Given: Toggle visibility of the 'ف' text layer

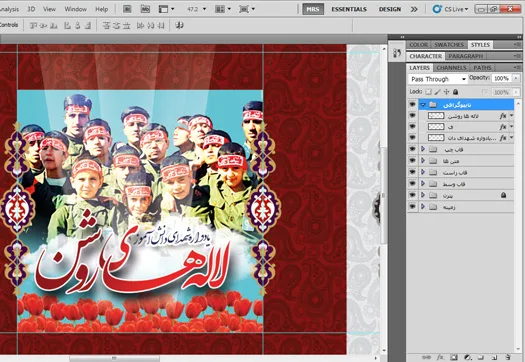Looking at the screenshot, I should point(412,127).
